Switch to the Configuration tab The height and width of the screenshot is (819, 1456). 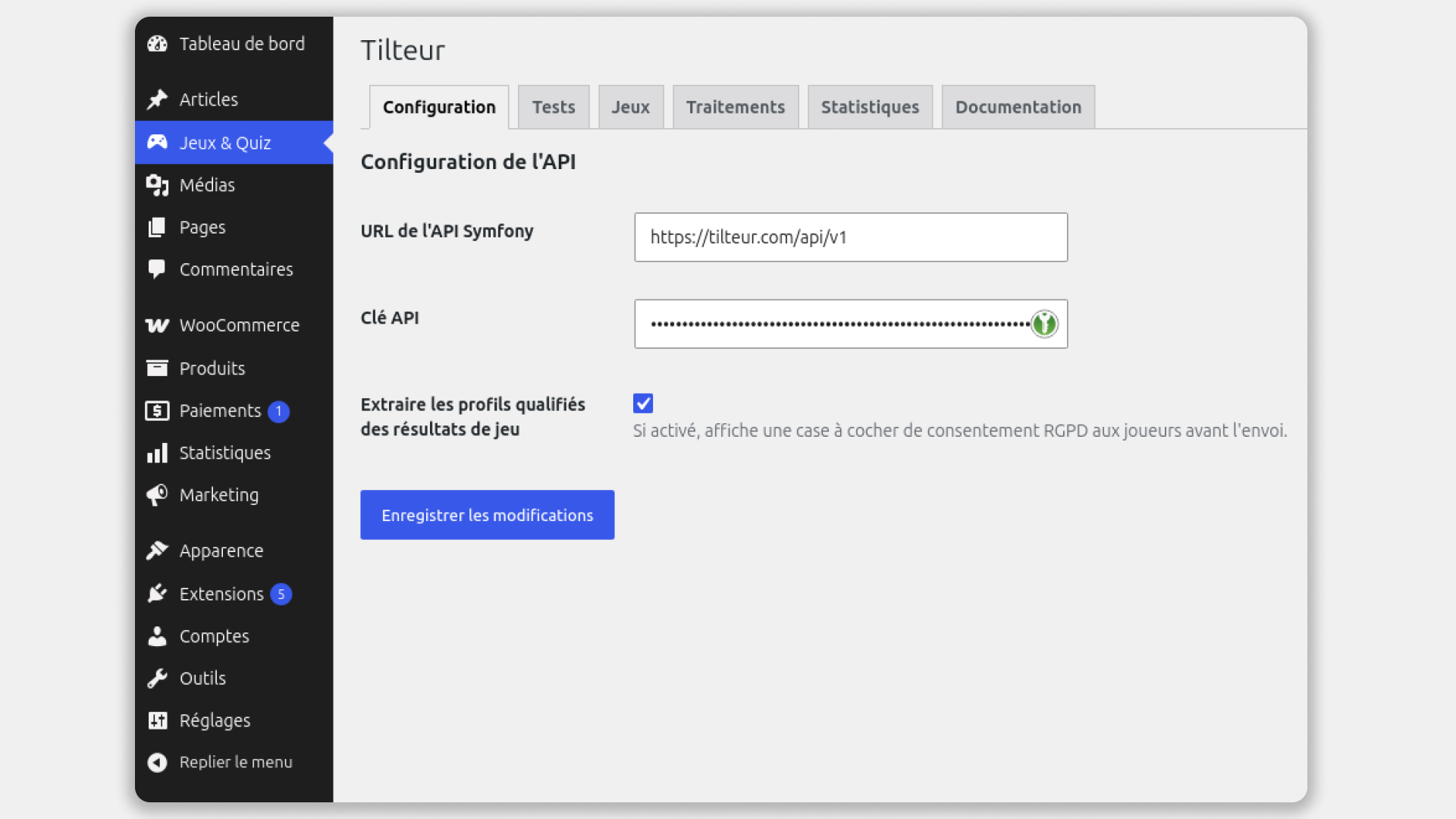click(x=439, y=107)
